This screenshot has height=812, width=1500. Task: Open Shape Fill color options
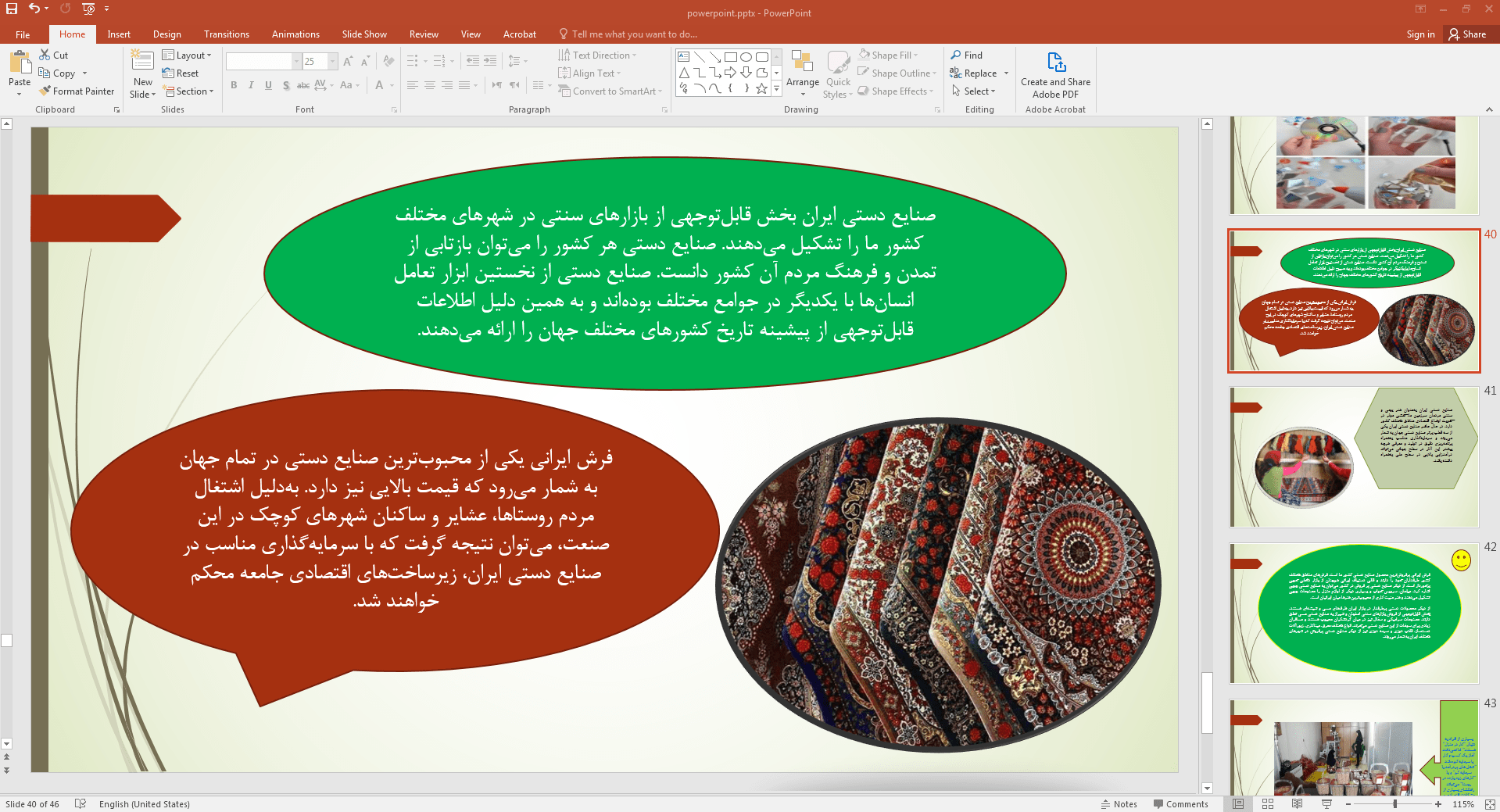pyautogui.click(x=889, y=55)
